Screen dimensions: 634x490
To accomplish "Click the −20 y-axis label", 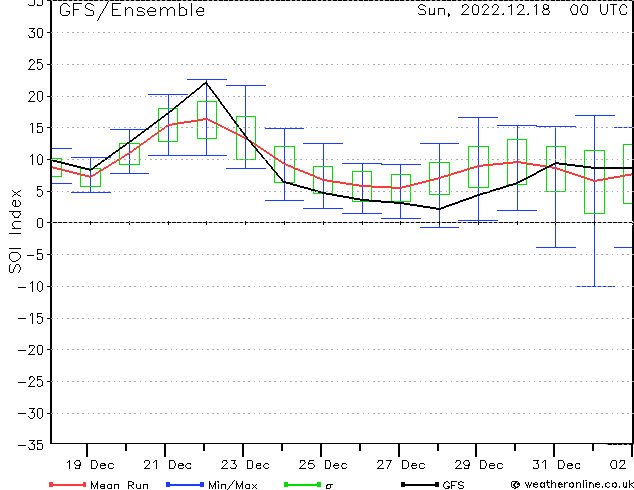I will point(31,350).
